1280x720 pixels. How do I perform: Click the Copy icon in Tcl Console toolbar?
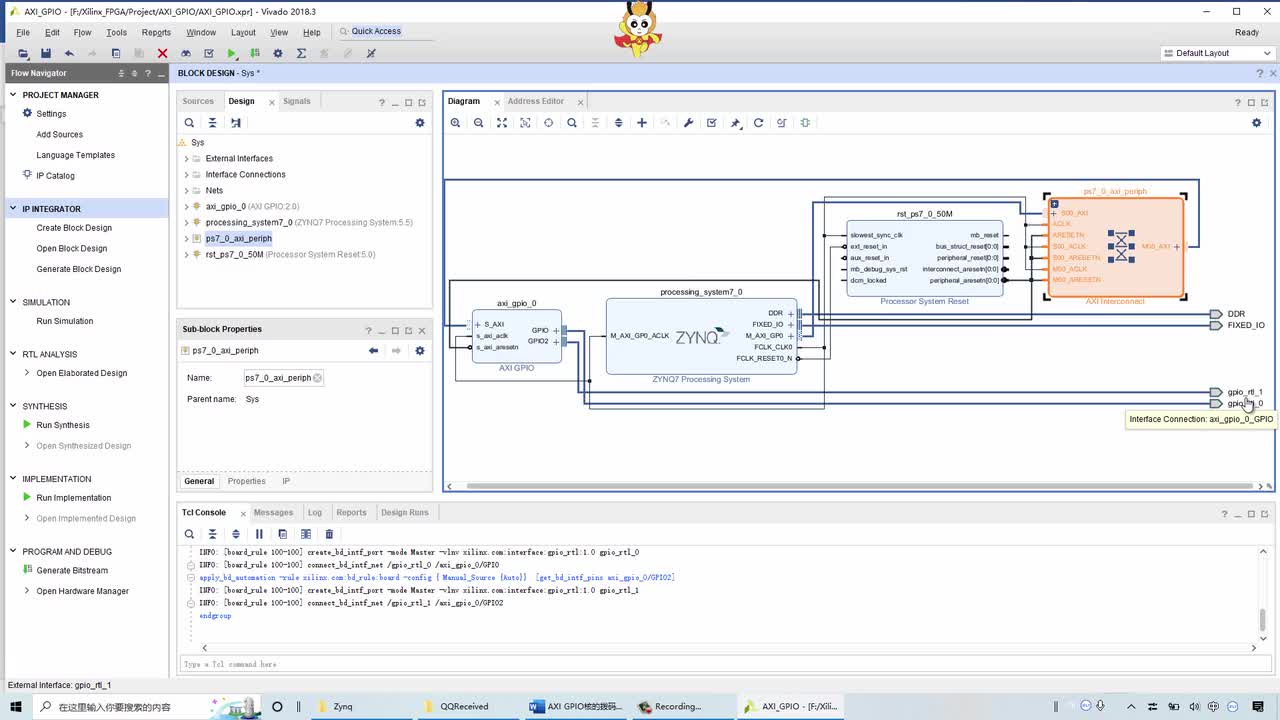282,534
